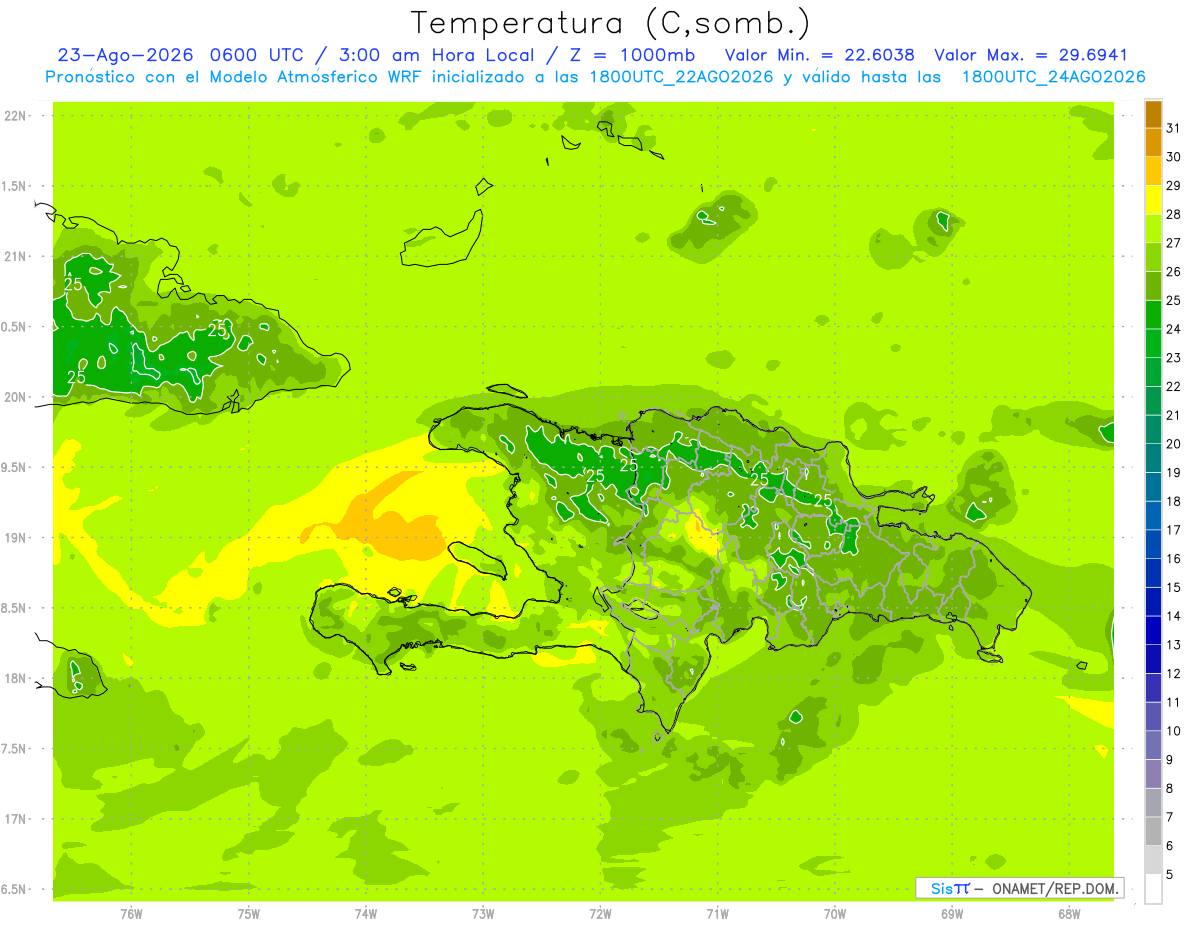Click the title "Temperatura (C,somb.)"
This screenshot has height=927, width=1200.
(x=611, y=23)
